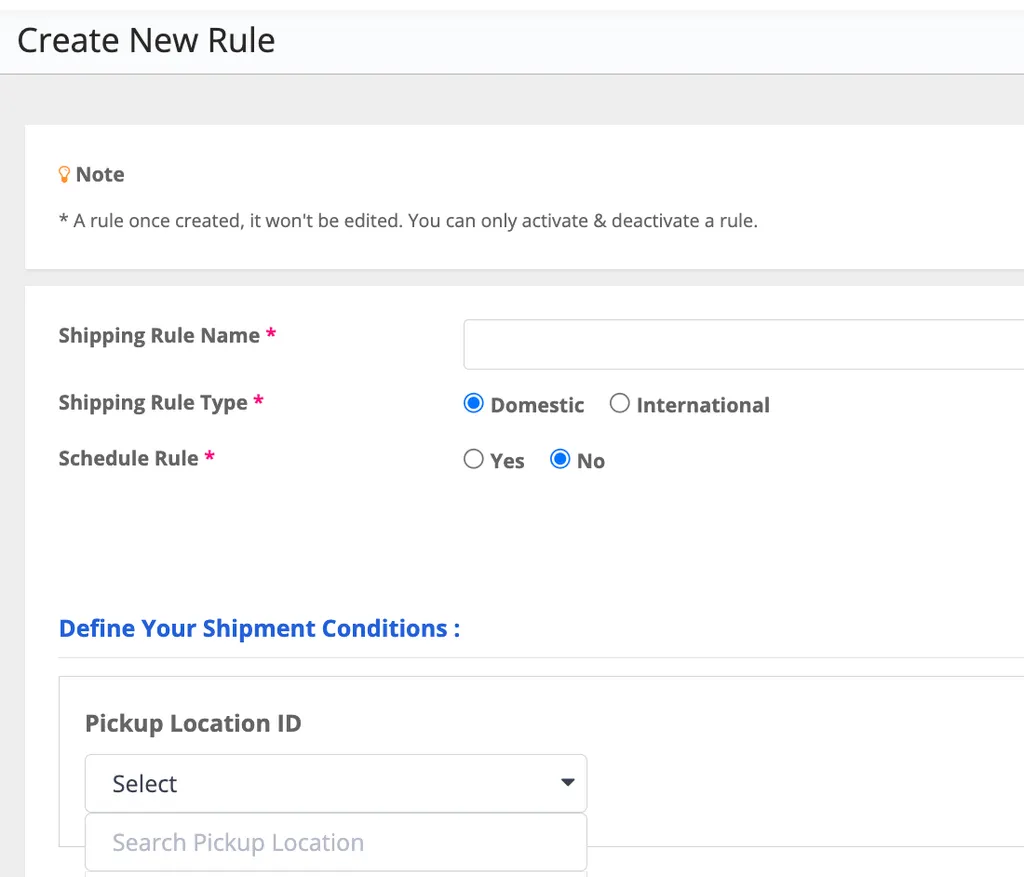Viewport: 1024px width, 877px height.
Task: Click the dropdown caret arrow beside Select
Action: (x=567, y=783)
